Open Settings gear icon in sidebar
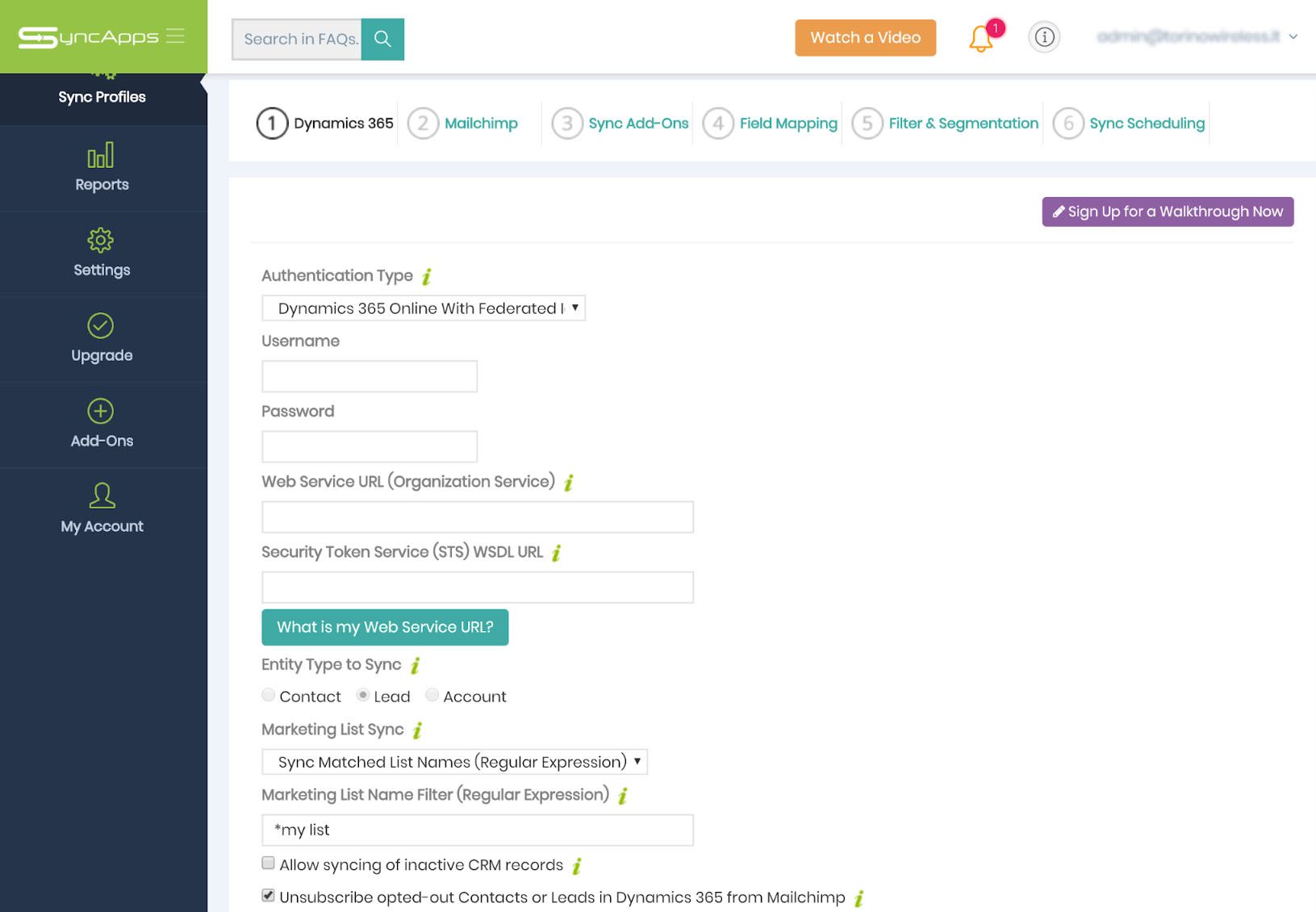The image size is (1316, 912). click(101, 241)
